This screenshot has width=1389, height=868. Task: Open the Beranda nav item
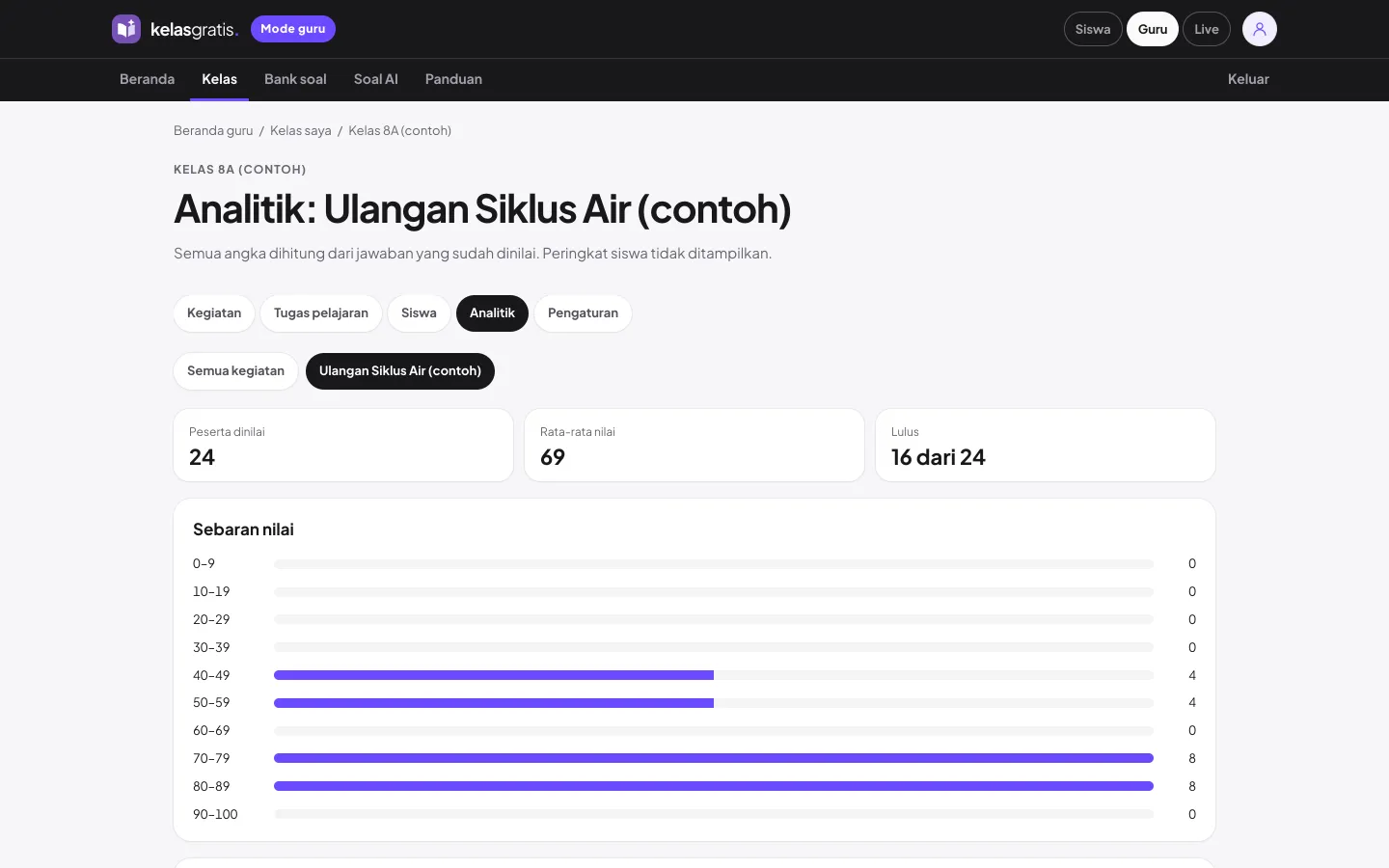(147, 79)
